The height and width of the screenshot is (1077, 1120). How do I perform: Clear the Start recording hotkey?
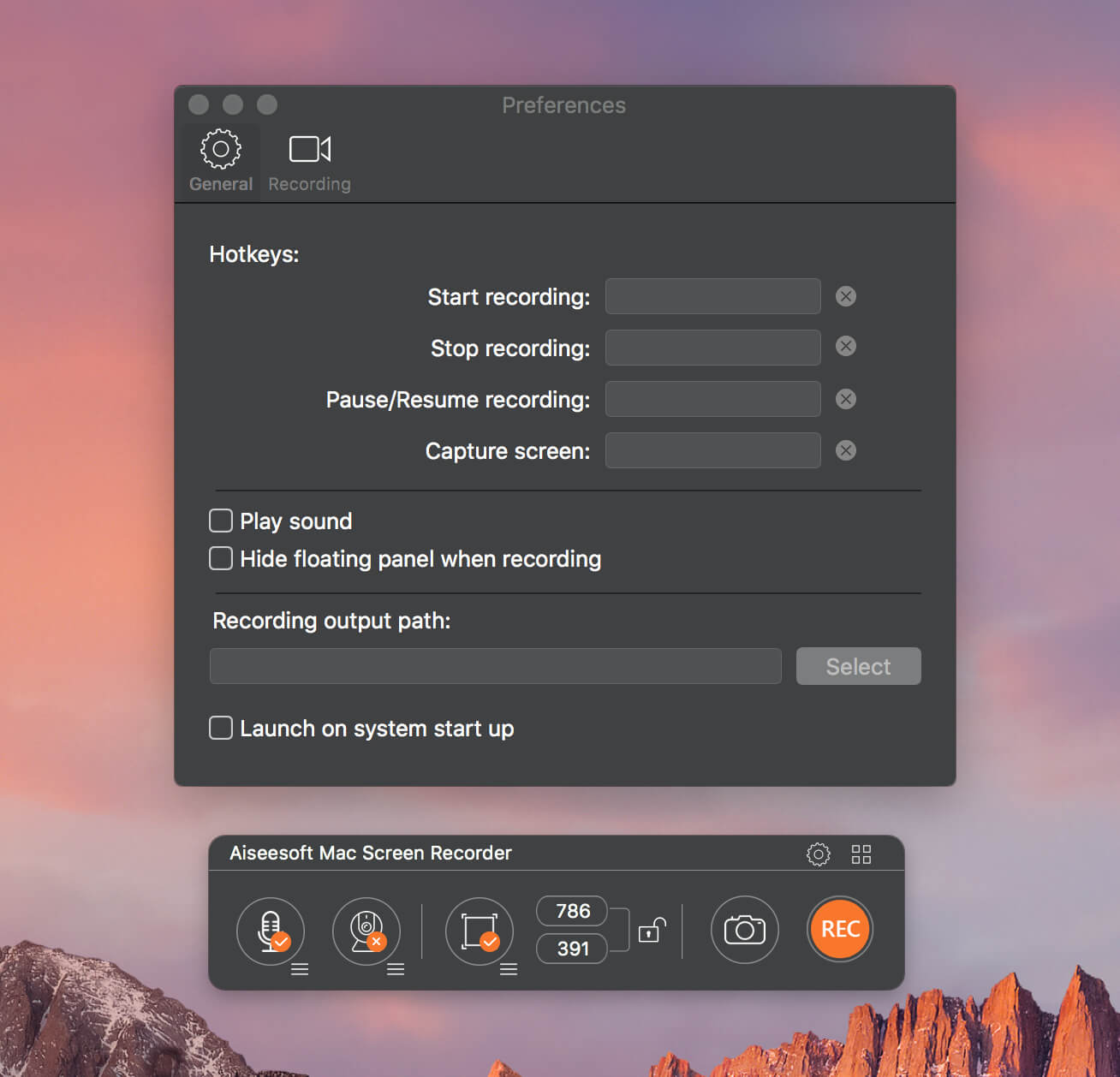click(846, 296)
